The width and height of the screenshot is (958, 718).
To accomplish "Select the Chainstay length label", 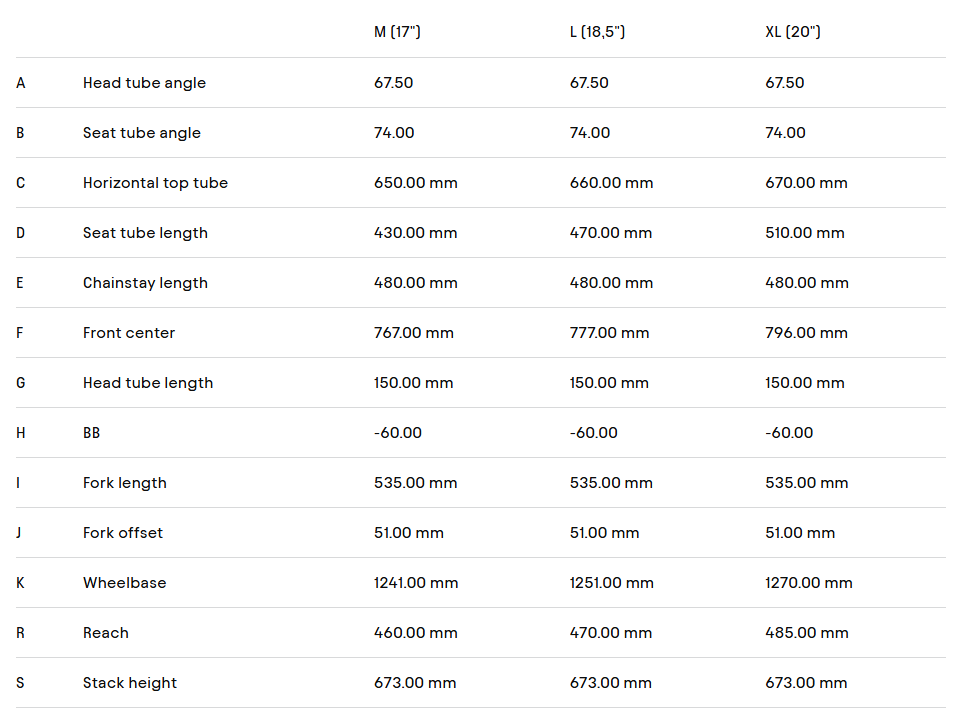I will [x=145, y=283].
